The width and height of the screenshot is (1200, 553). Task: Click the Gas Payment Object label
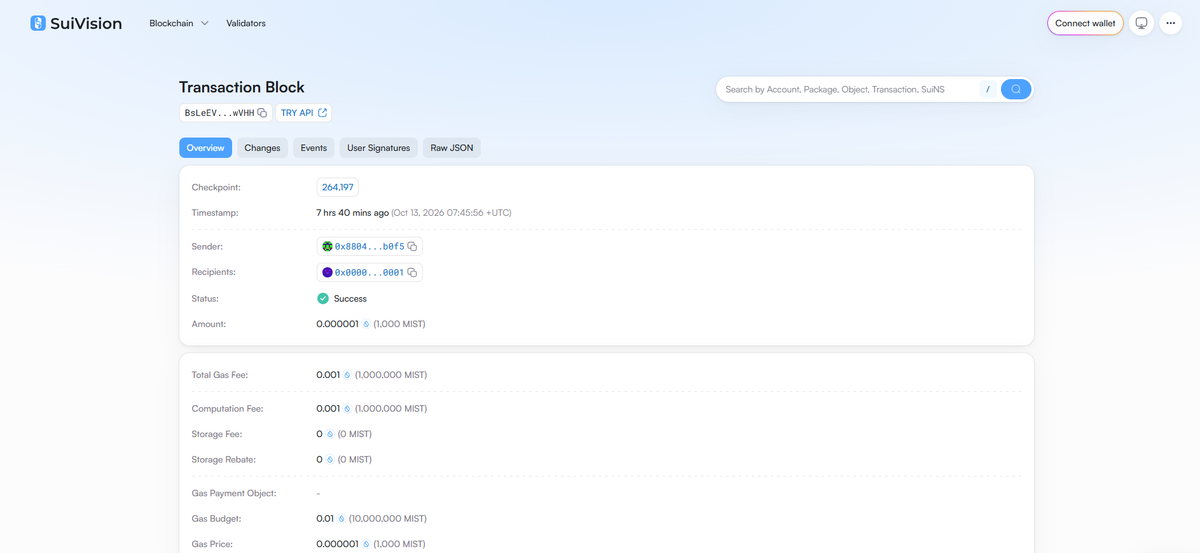coord(234,493)
